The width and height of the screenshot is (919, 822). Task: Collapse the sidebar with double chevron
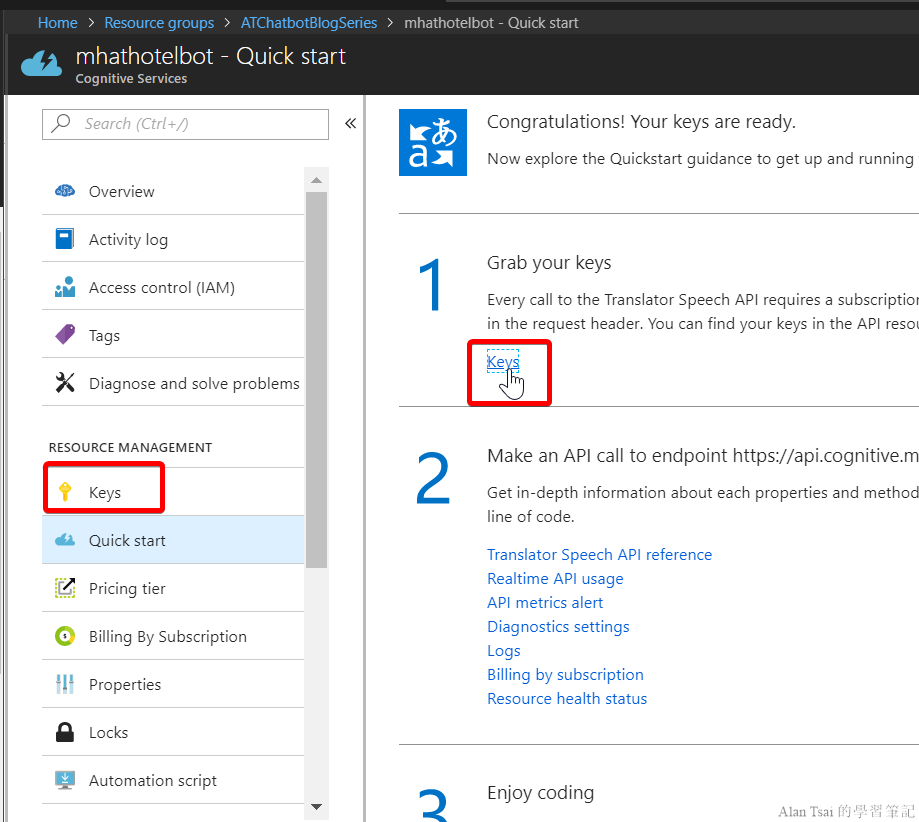[350, 123]
